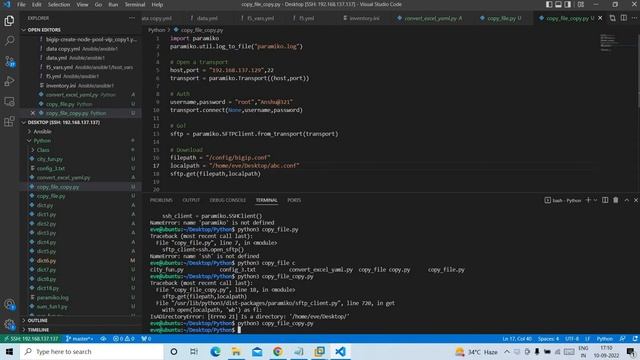Open File Explorer from the taskbar
The height and width of the screenshot is (360, 640).
point(236,351)
